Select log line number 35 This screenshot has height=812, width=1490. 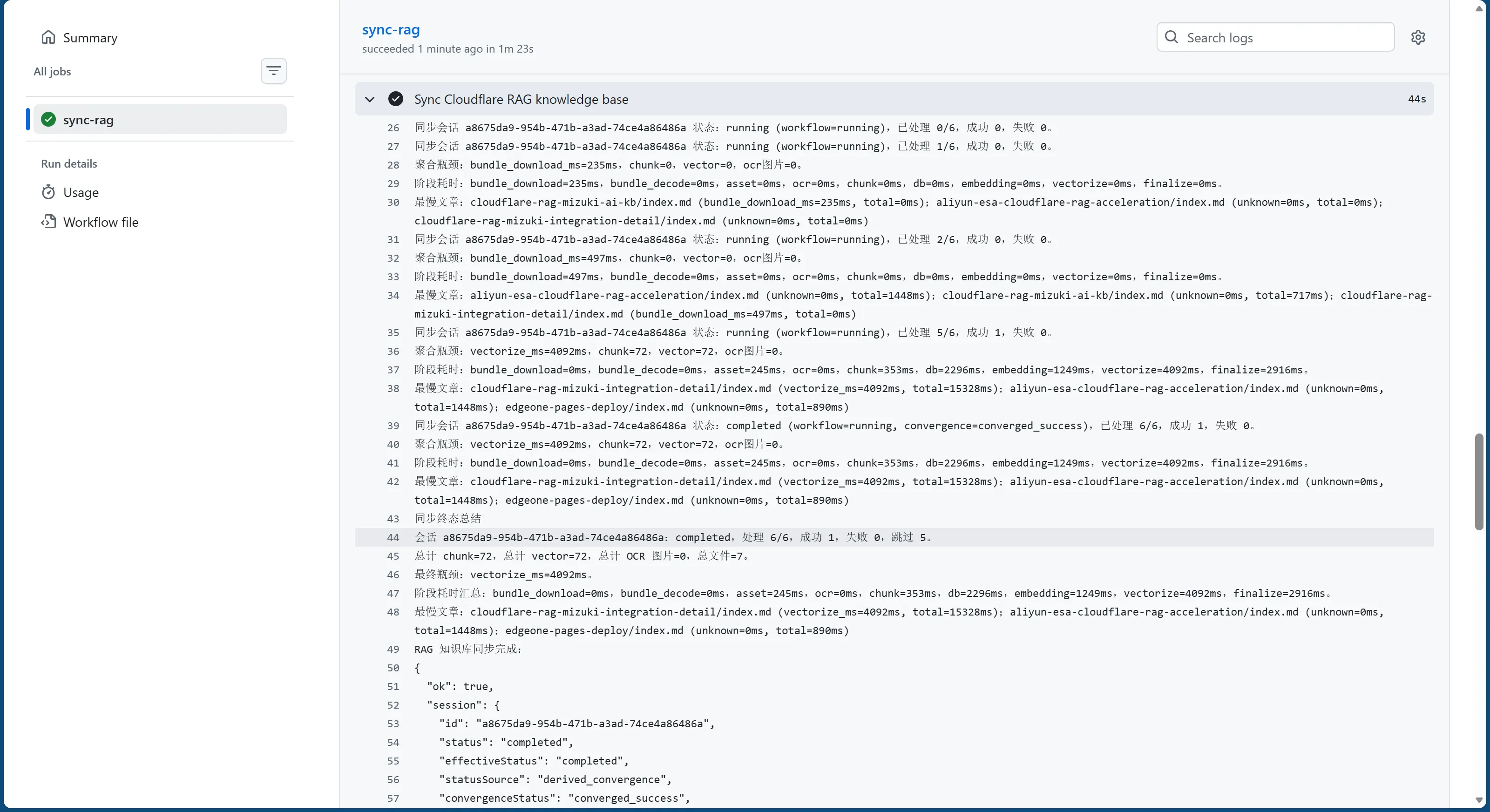(x=393, y=332)
